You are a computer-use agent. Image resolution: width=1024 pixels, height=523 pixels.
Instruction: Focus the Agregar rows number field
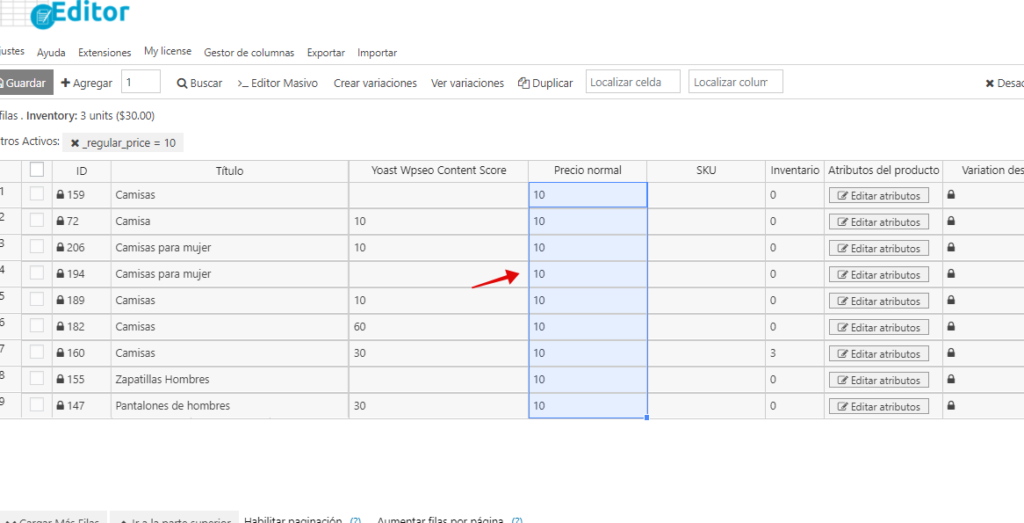pos(140,82)
